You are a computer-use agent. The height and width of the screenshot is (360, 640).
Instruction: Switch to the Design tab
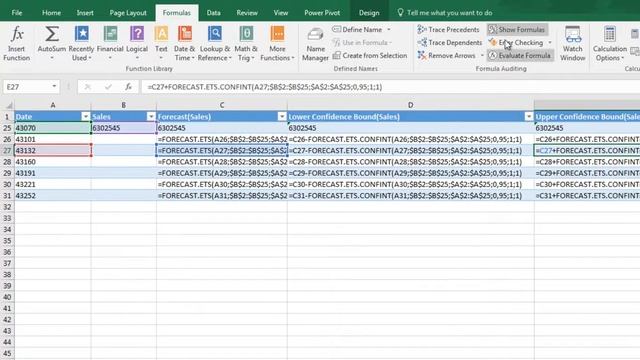coord(369,13)
